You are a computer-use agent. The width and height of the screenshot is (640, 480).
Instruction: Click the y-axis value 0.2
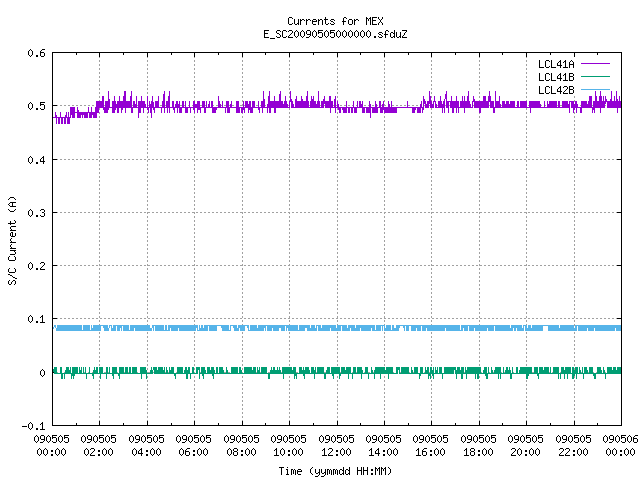(37, 266)
